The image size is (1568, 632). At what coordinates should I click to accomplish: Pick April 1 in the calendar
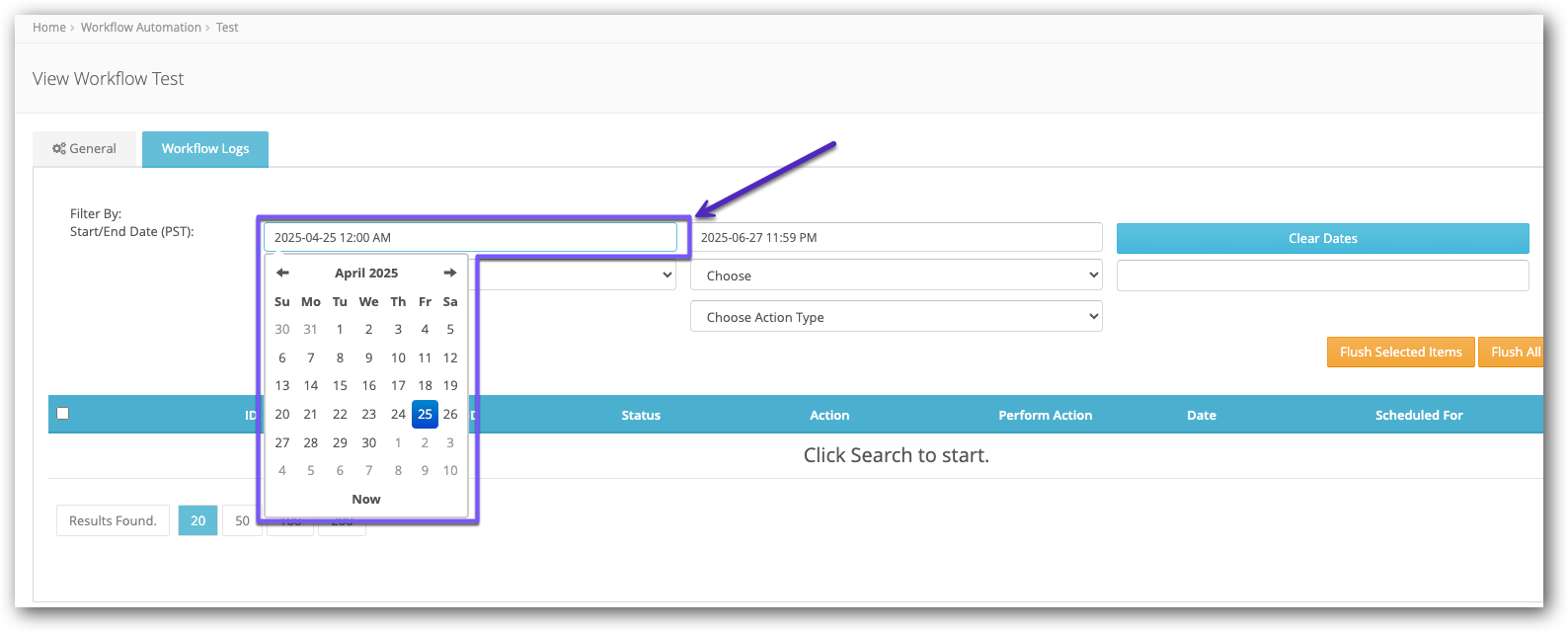coord(340,329)
